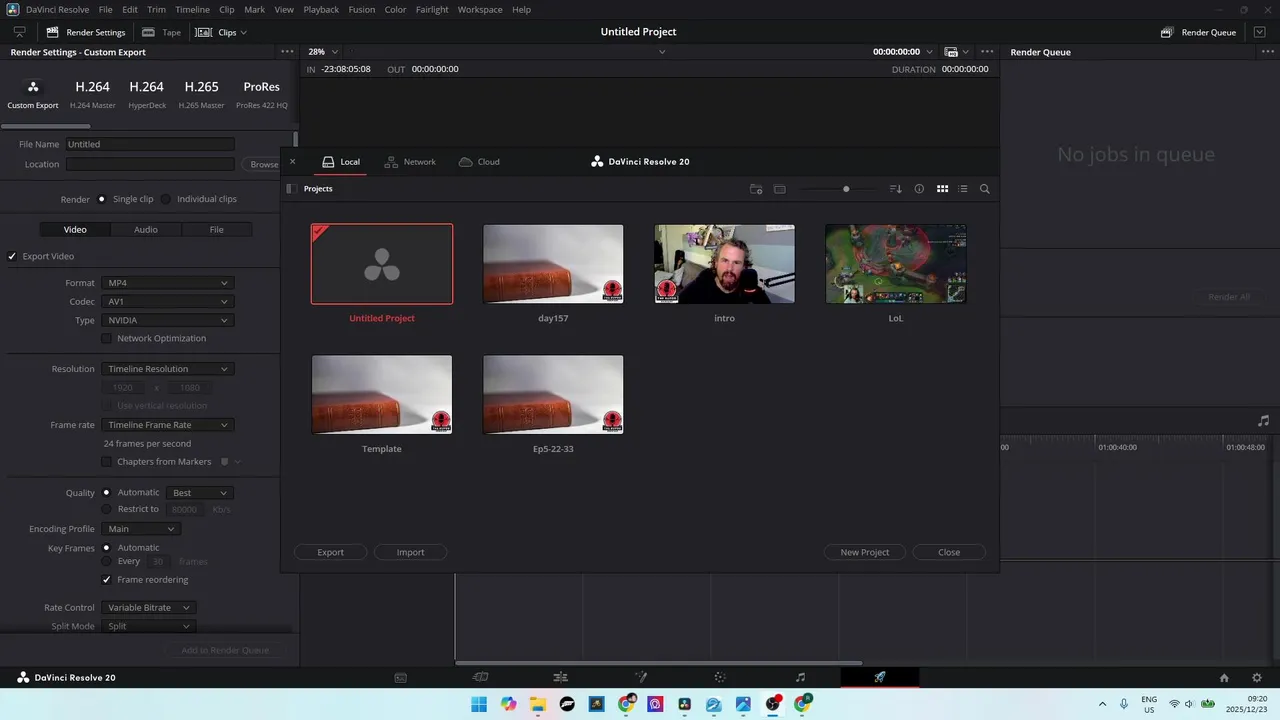Switch to the Cloud database tab
Image resolution: width=1280 pixels, height=720 pixels.
(479, 162)
